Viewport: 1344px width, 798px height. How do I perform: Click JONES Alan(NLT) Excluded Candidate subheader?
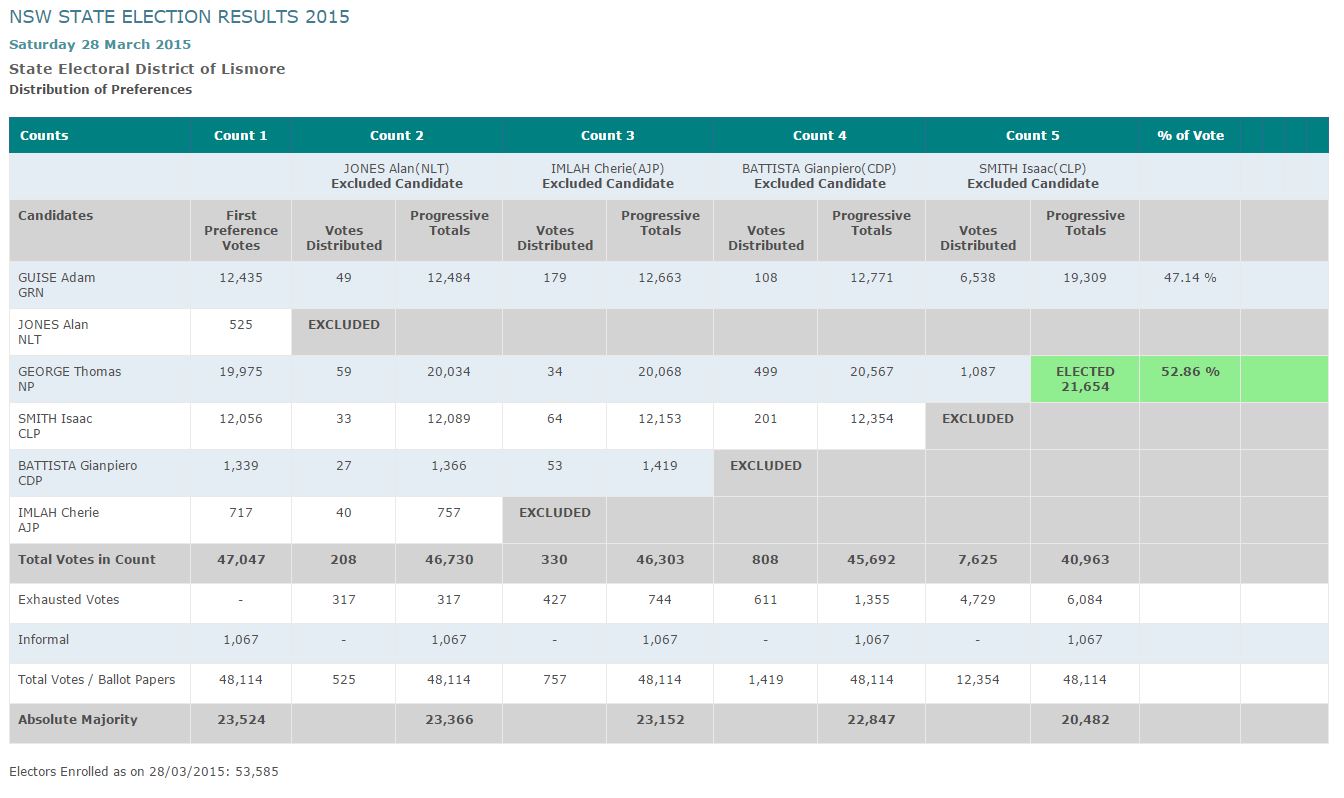(x=397, y=176)
